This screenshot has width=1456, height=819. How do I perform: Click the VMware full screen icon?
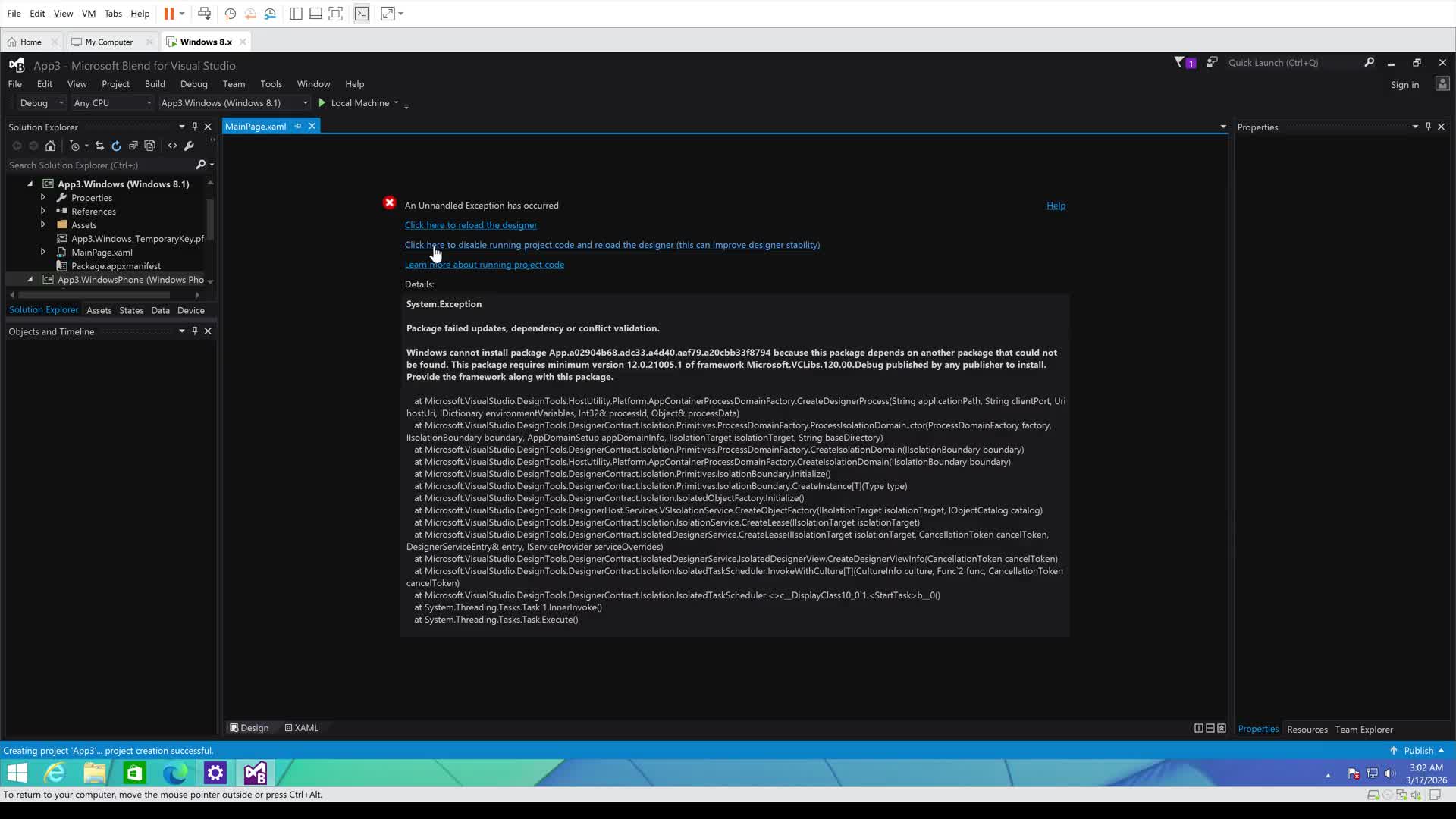pos(335,14)
